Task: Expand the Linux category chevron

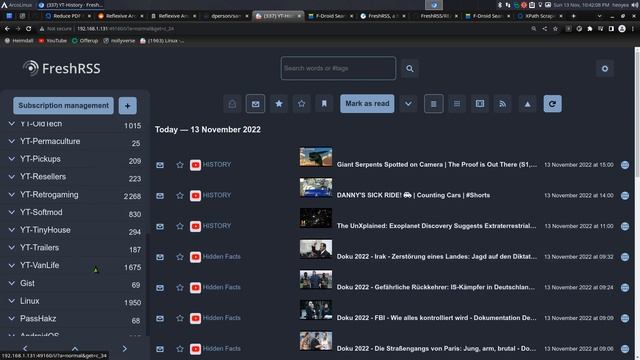Action: [x=11, y=301]
